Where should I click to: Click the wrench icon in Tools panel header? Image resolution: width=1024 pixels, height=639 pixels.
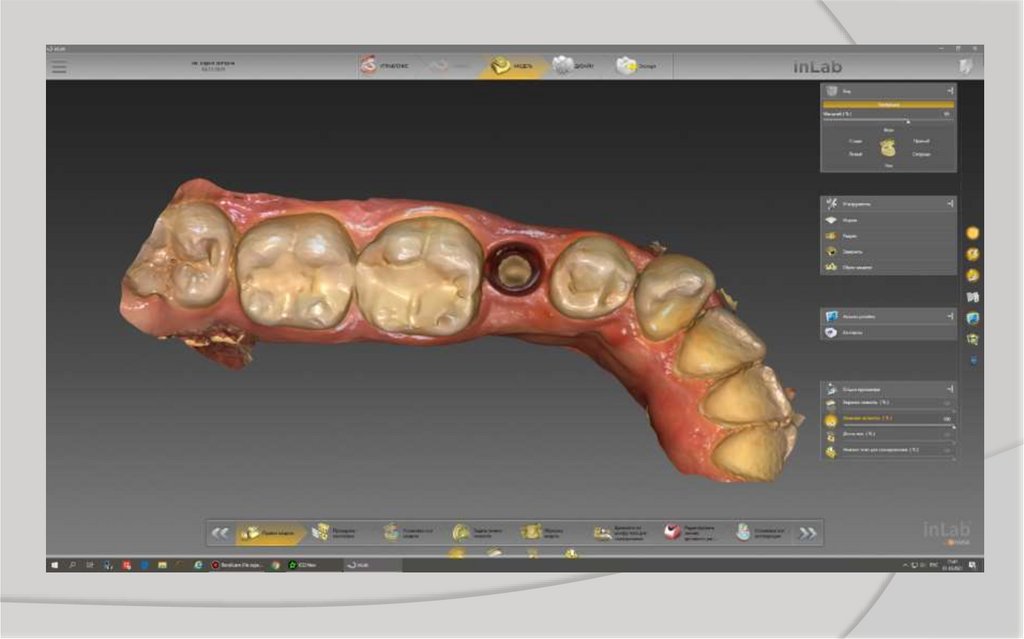point(831,204)
